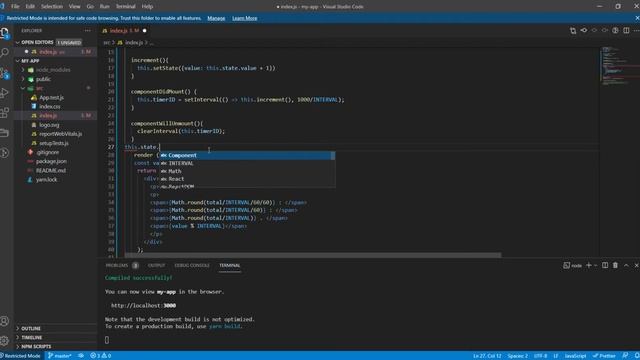Screen dimensions: 640x360
Task: Click the editor horizontal scrollbar
Action: (313, 255)
